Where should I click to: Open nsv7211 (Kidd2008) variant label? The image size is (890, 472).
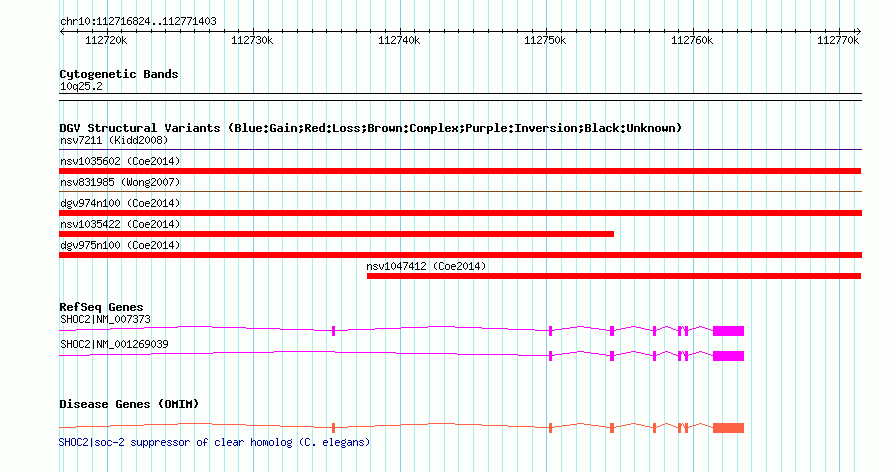coord(114,140)
